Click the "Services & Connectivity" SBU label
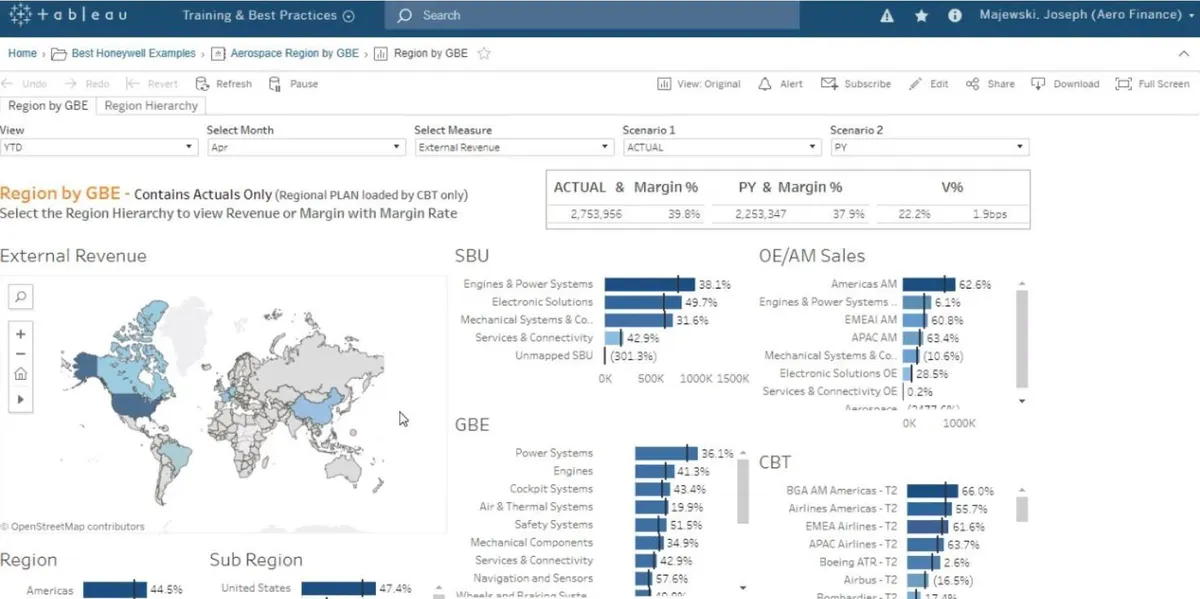Screen dimensions: 1200x599 tap(534, 338)
